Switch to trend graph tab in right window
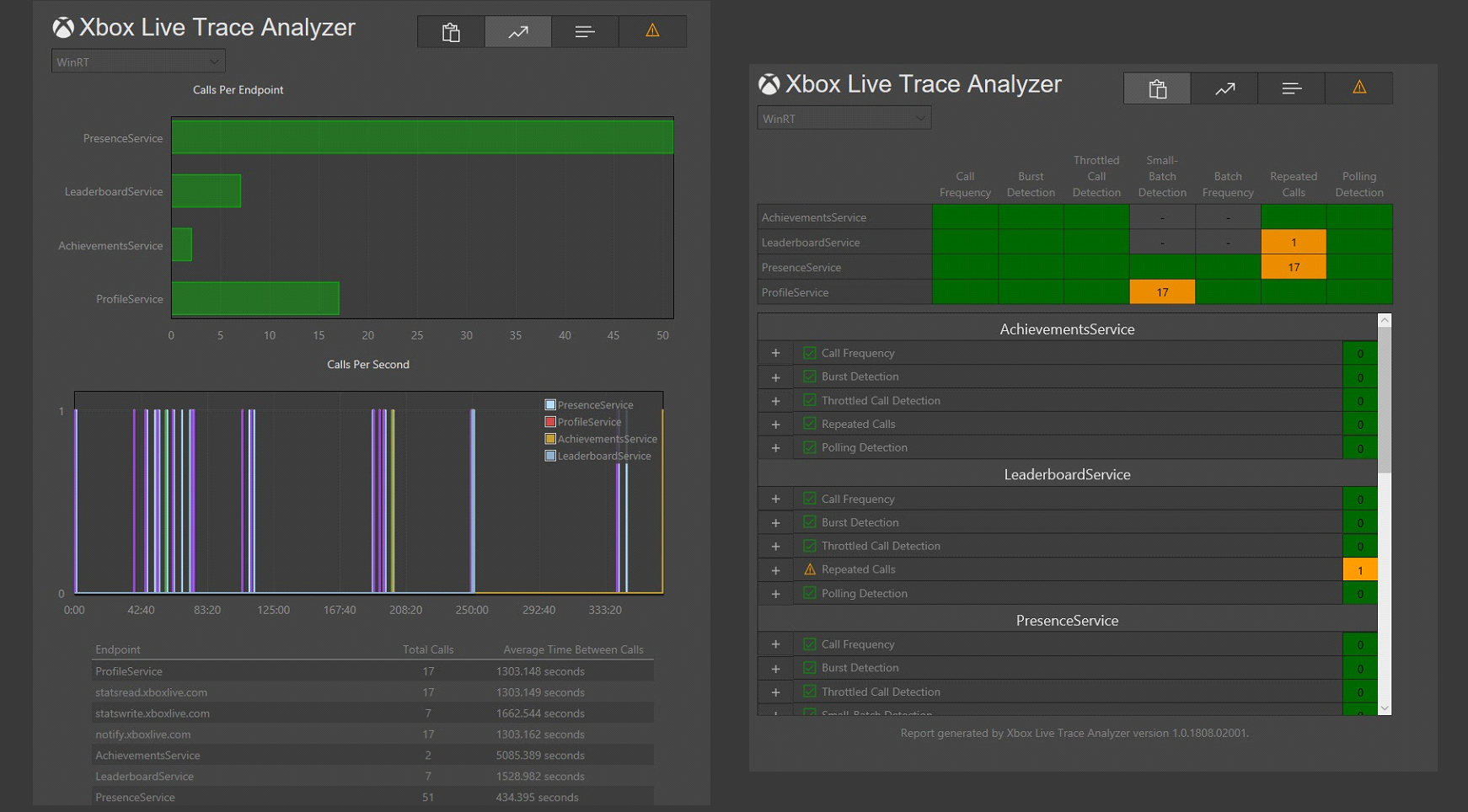Viewport: 1468px width, 812px height. click(1224, 88)
